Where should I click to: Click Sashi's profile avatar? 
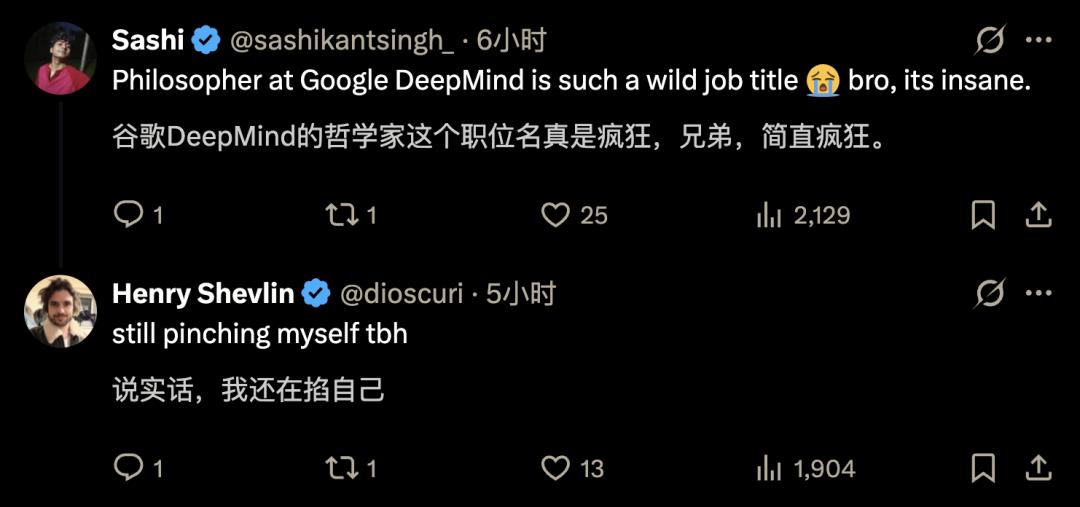tap(60, 58)
